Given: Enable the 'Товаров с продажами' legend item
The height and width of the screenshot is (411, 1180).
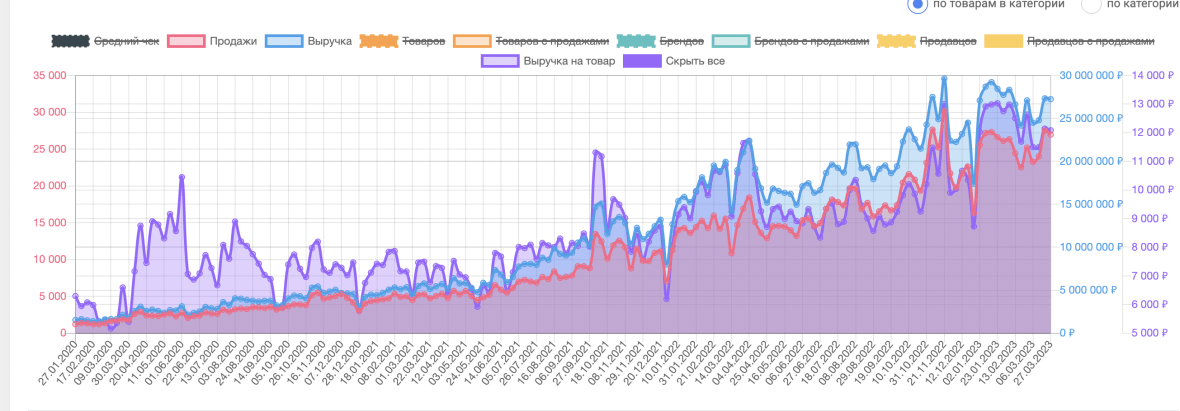Looking at the screenshot, I should [x=531, y=41].
